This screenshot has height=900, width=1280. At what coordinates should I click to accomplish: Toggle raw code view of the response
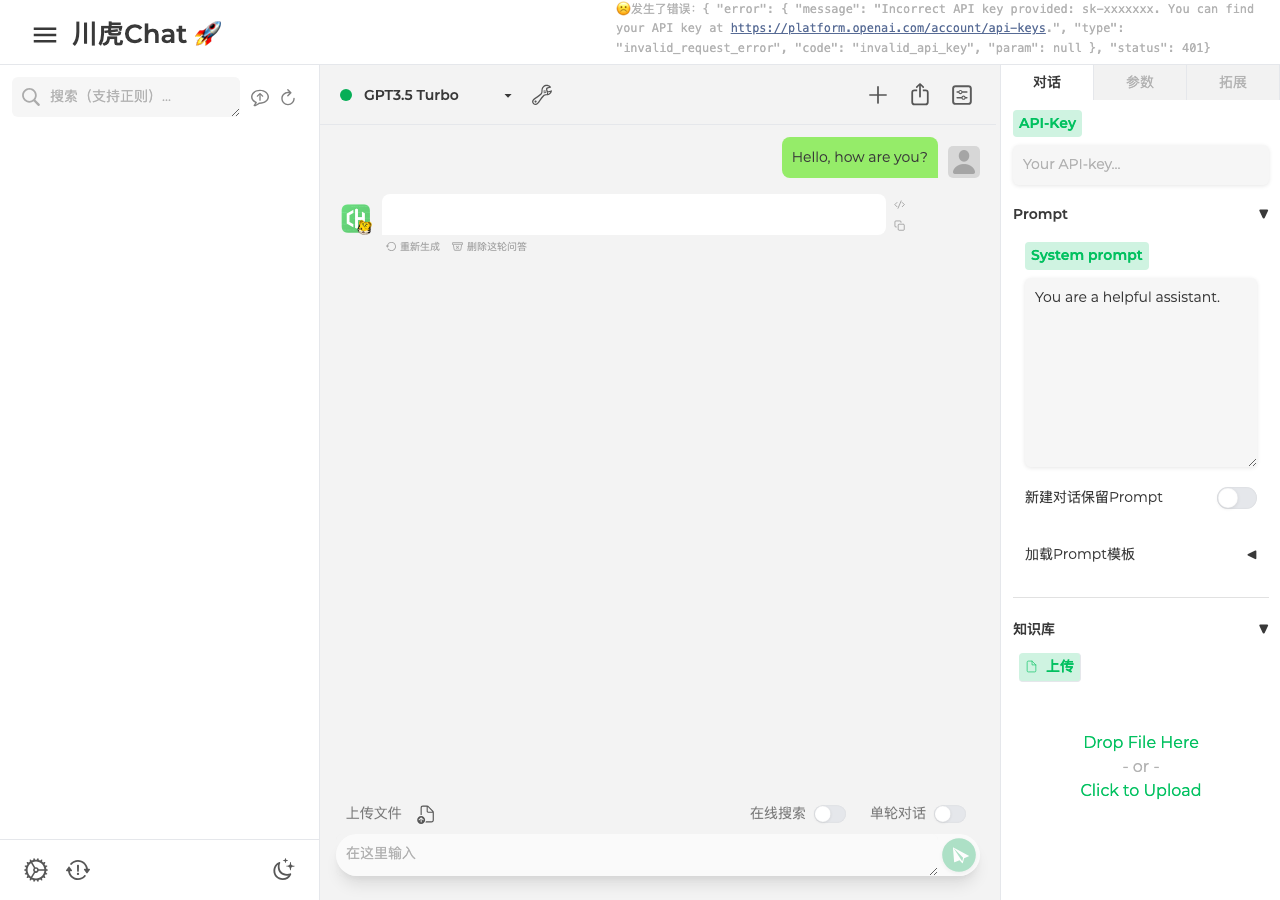pos(899,205)
